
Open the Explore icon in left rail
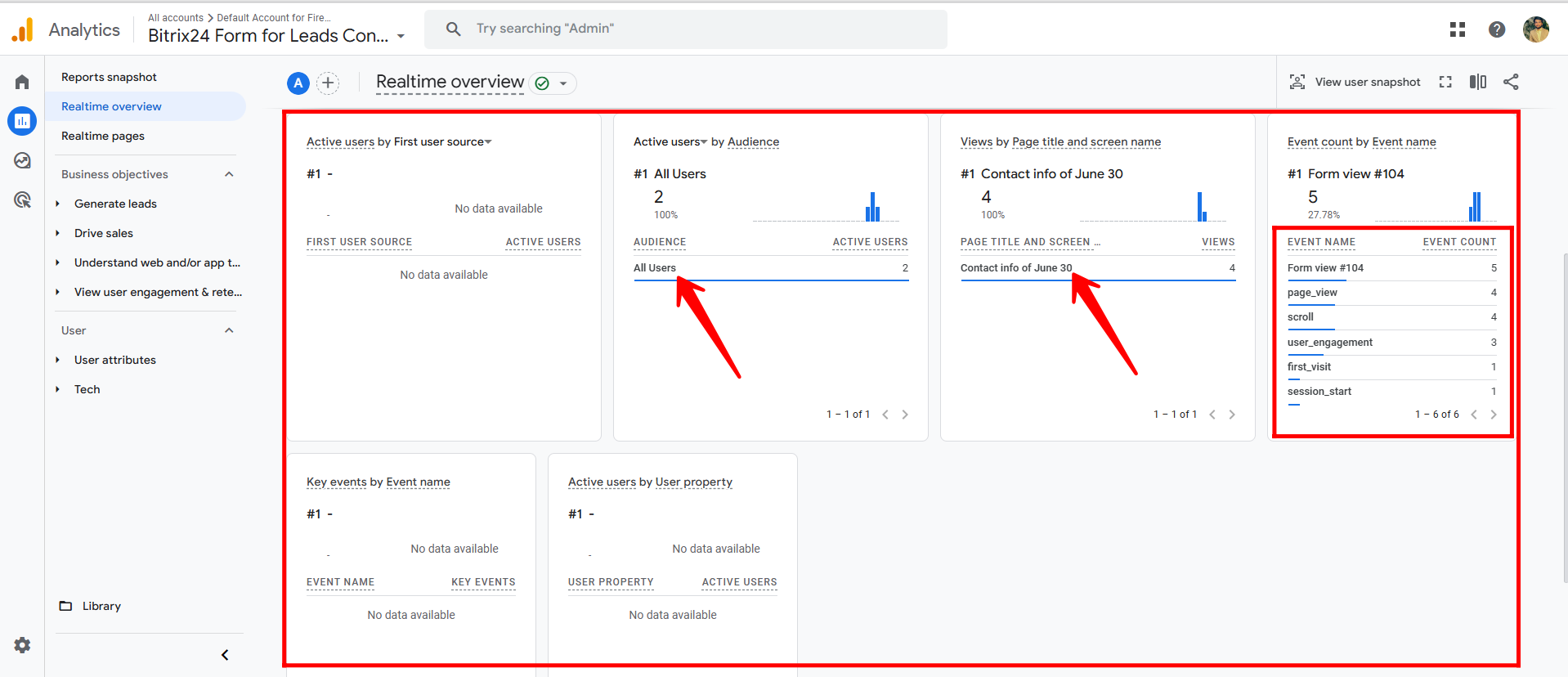pyautogui.click(x=22, y=160)
